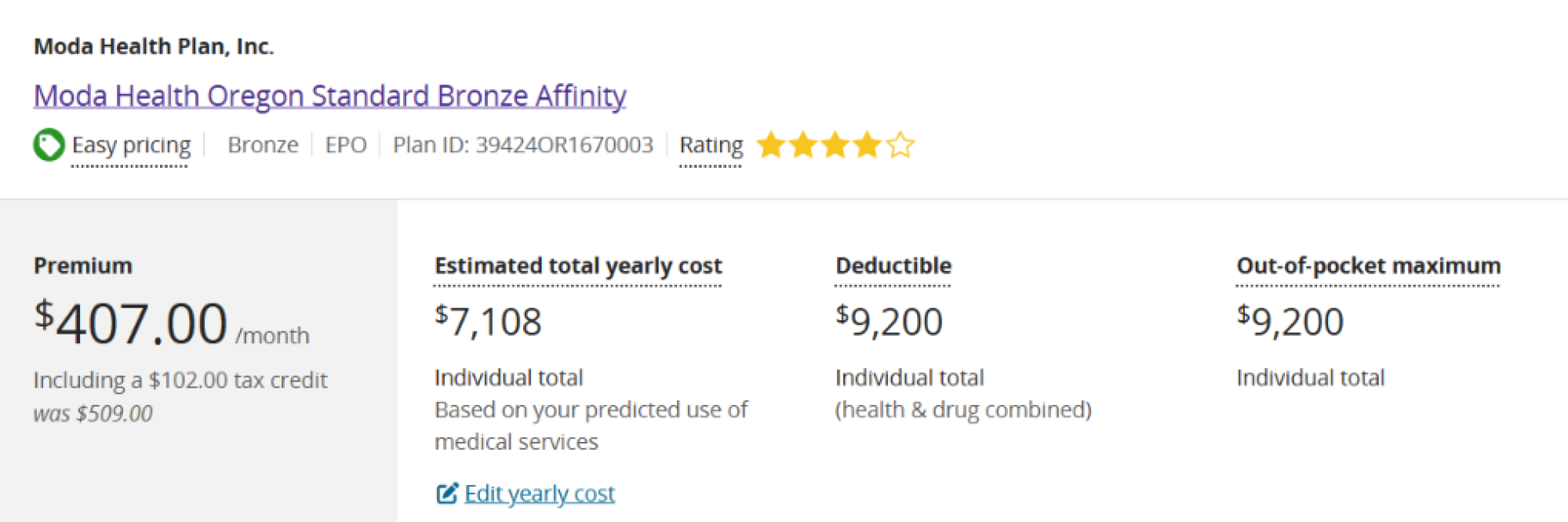Open Estimated total yearly cost definition
The width and height of the screenshot is (1568, 522).
pos(578,266)
